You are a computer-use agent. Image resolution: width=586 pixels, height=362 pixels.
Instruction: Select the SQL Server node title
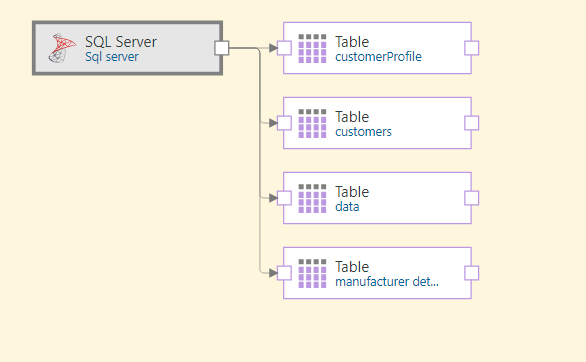pyautogui.click(x=121, y=42)
